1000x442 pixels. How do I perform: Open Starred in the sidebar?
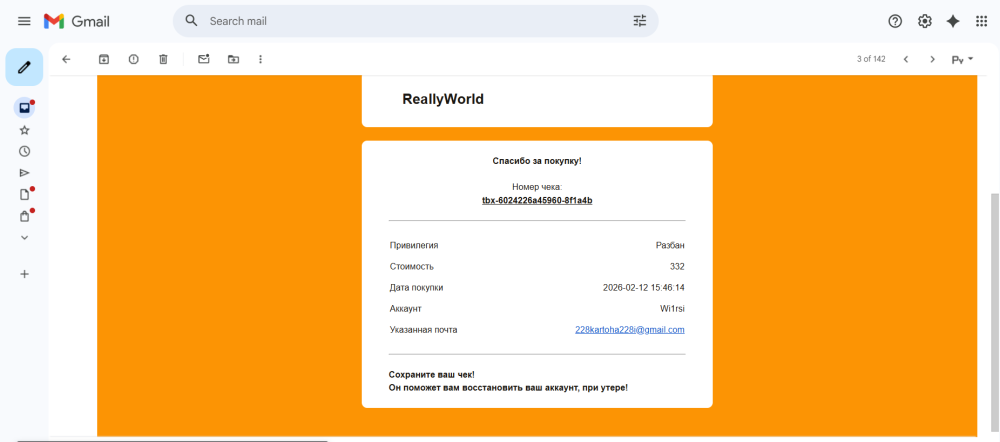(24, 130)
